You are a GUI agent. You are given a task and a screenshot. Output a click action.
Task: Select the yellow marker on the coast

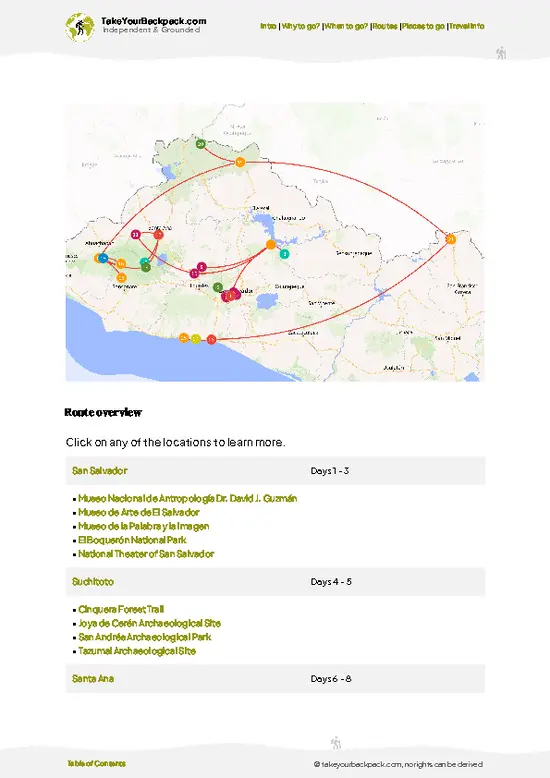[196, 339]
